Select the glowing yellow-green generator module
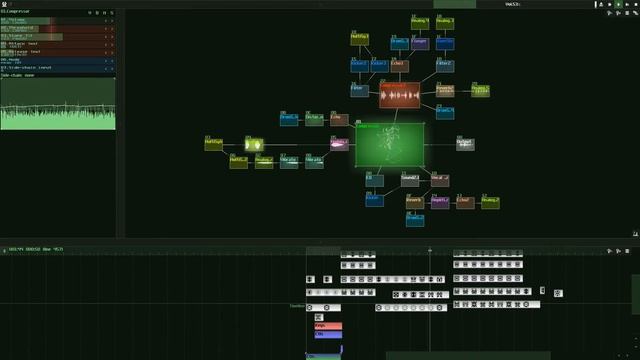This screenshot has width=640, height=360. (254, 144)
